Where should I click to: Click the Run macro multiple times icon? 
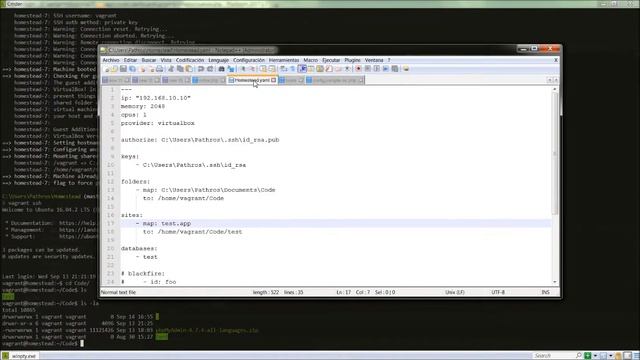(386, 69)
